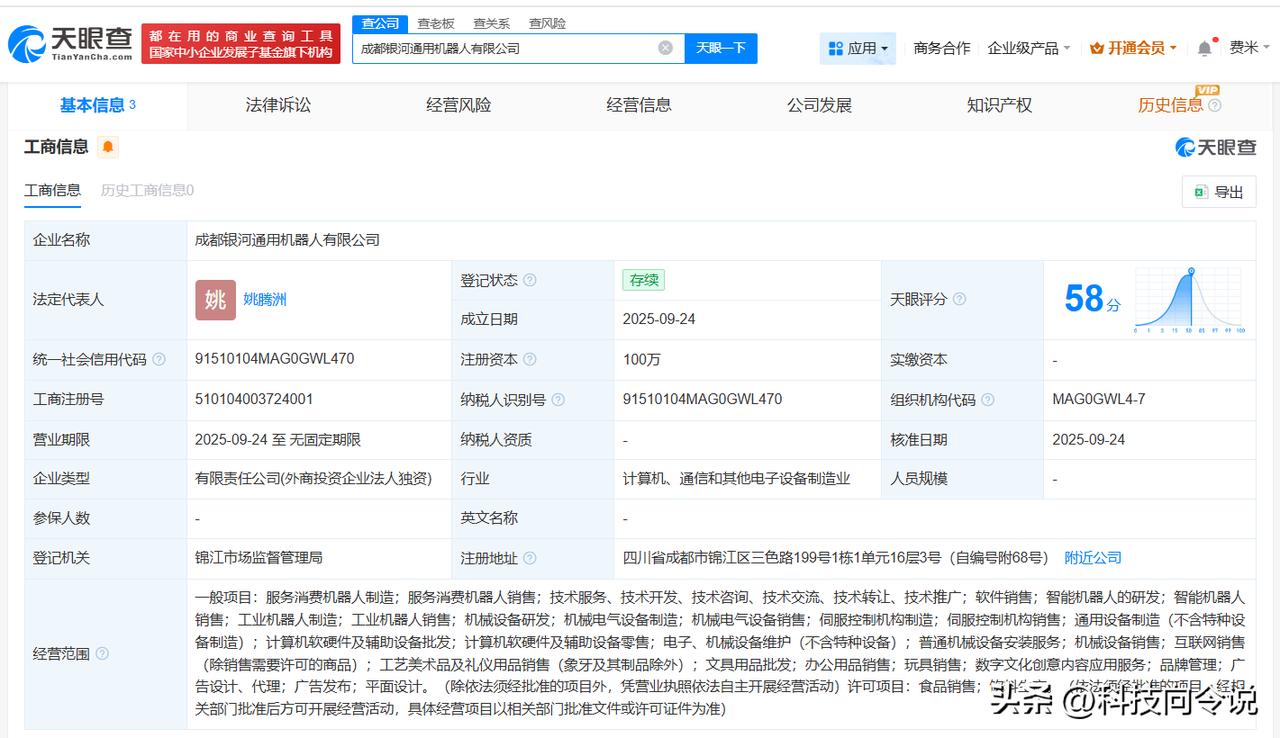Image resolution: width=1280 pixels, height=738 pixels.
Task: Click the orange bell icon beside 工商信息 heading
Action: (x=108, y=147)
